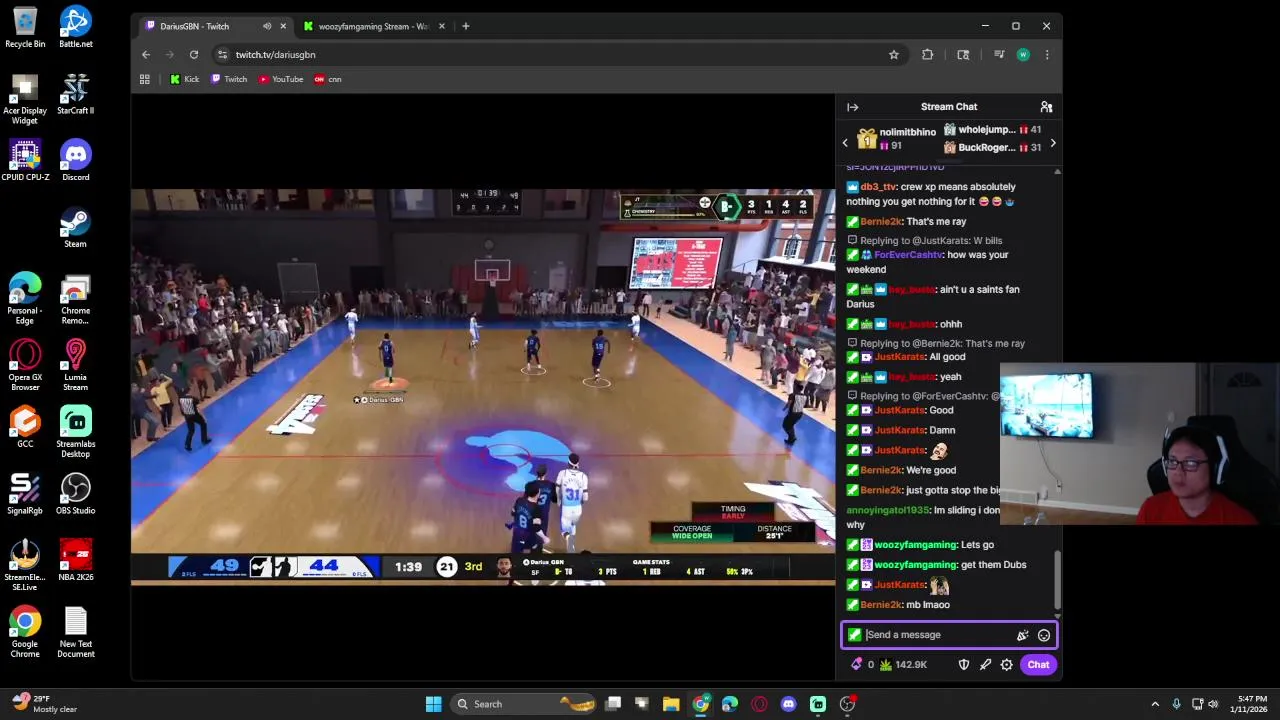Open Chrome three-dot menu
Image resolution: width=1280 pixels, height=720 pixels.
(1047, 55)
